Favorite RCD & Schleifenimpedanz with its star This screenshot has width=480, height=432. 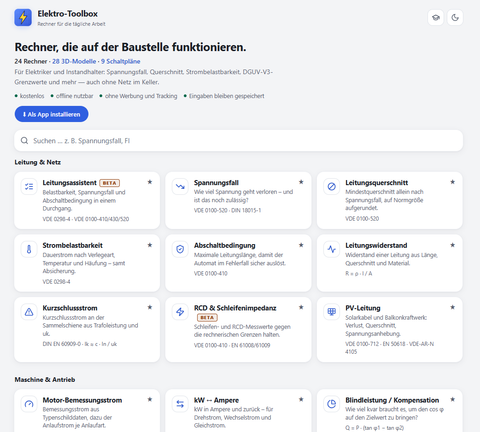(x=301, y=307)
